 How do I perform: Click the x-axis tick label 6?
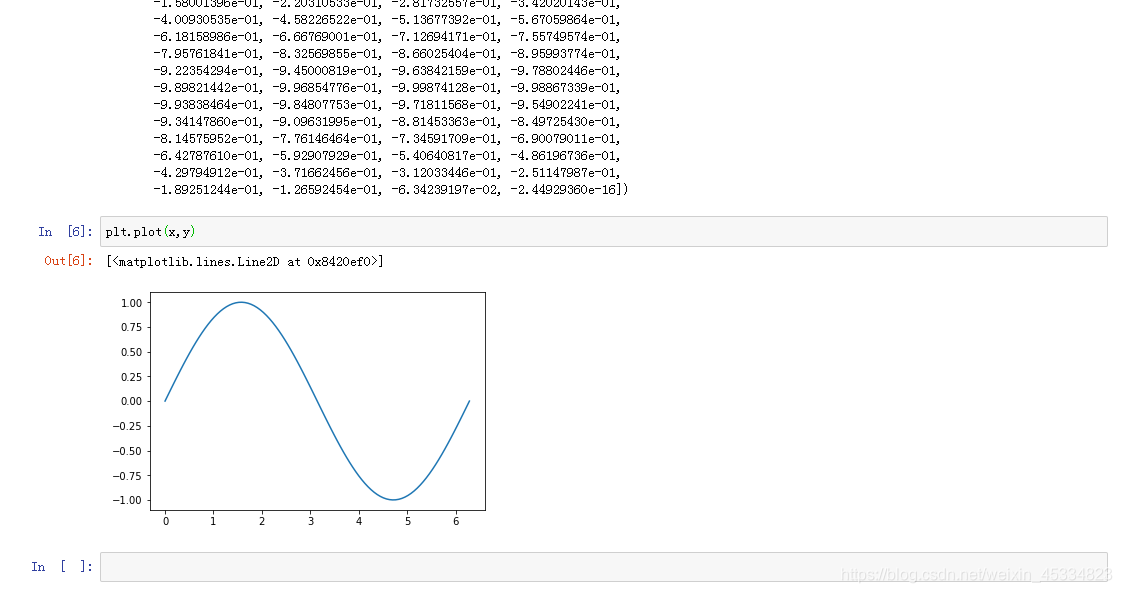(456, 521)
